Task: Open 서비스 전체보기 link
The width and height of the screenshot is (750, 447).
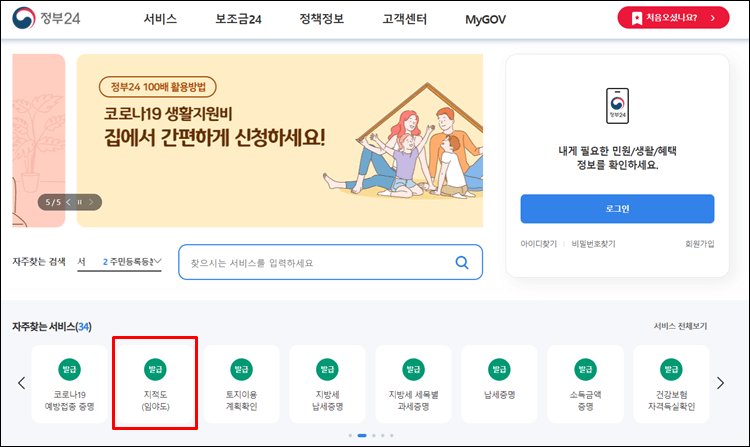Action: [x=680, y=326]
